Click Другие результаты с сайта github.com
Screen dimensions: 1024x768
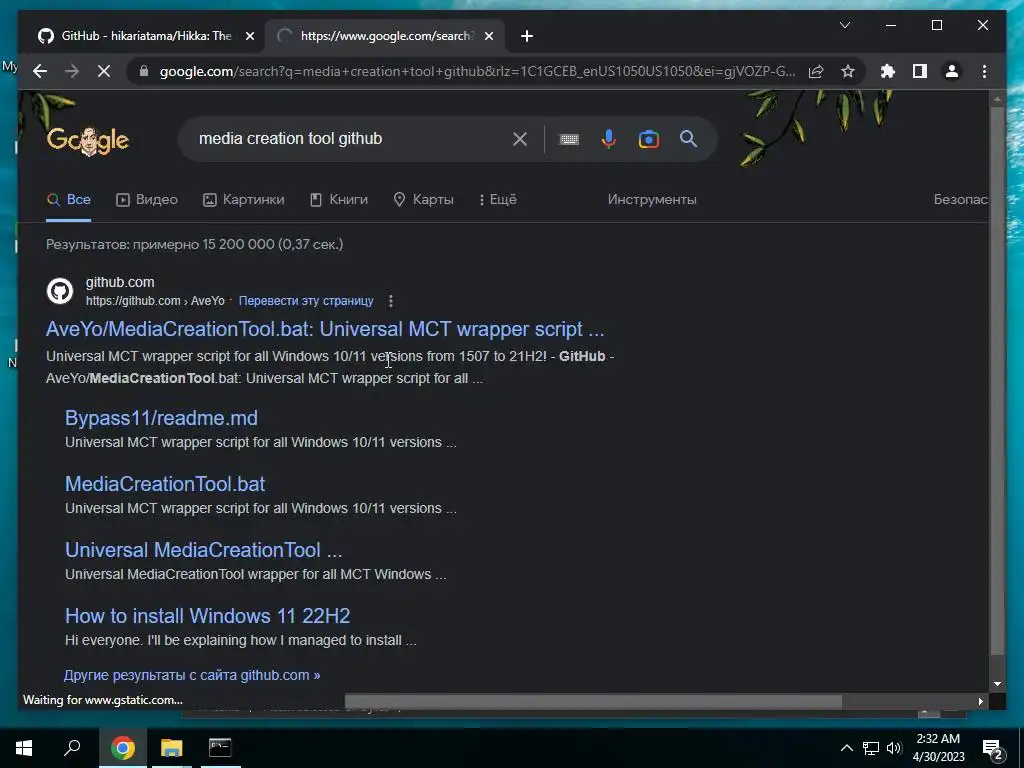192,675
